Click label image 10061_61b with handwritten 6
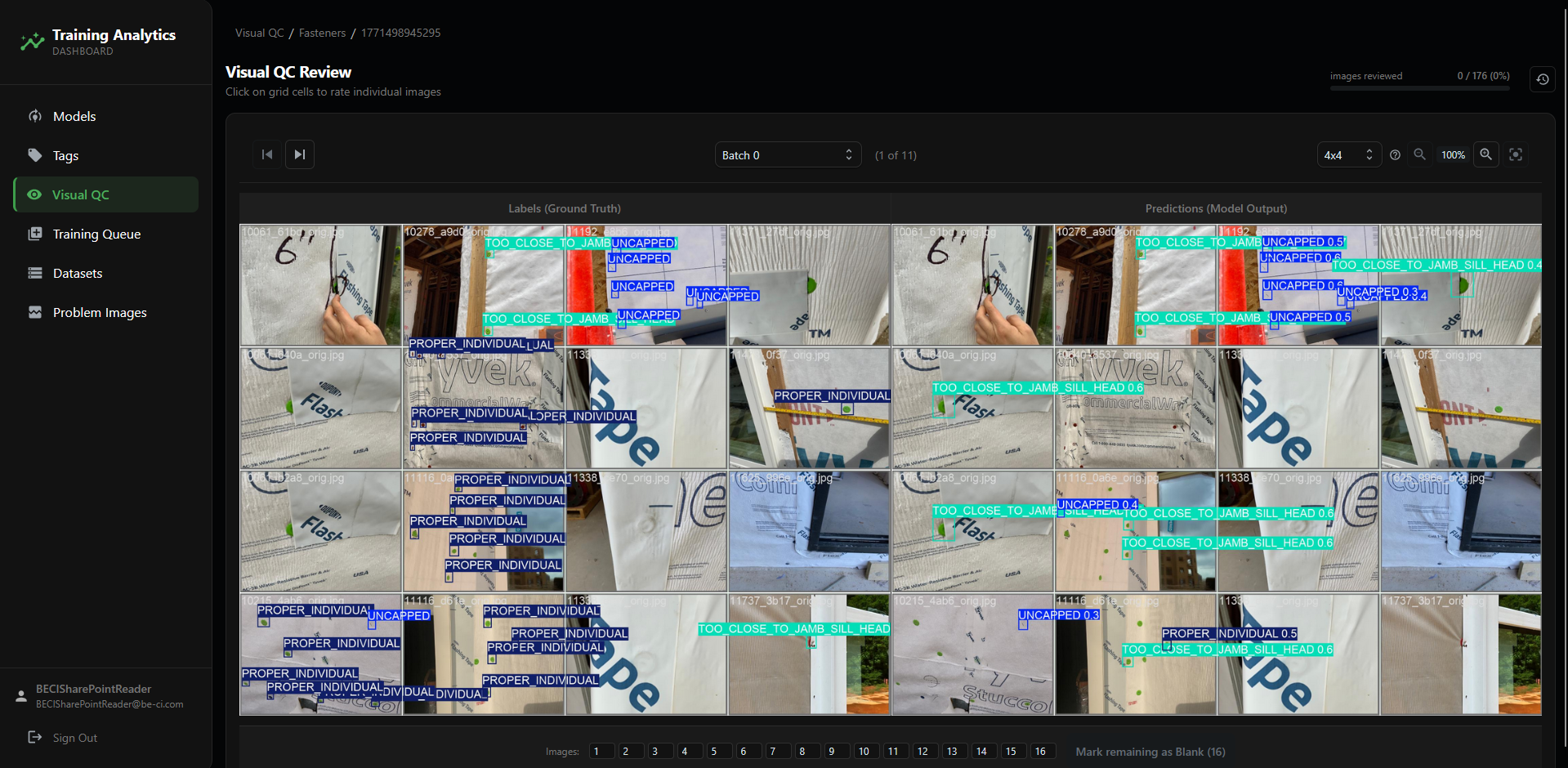The image size is (1568, 768). click(321, 285)
